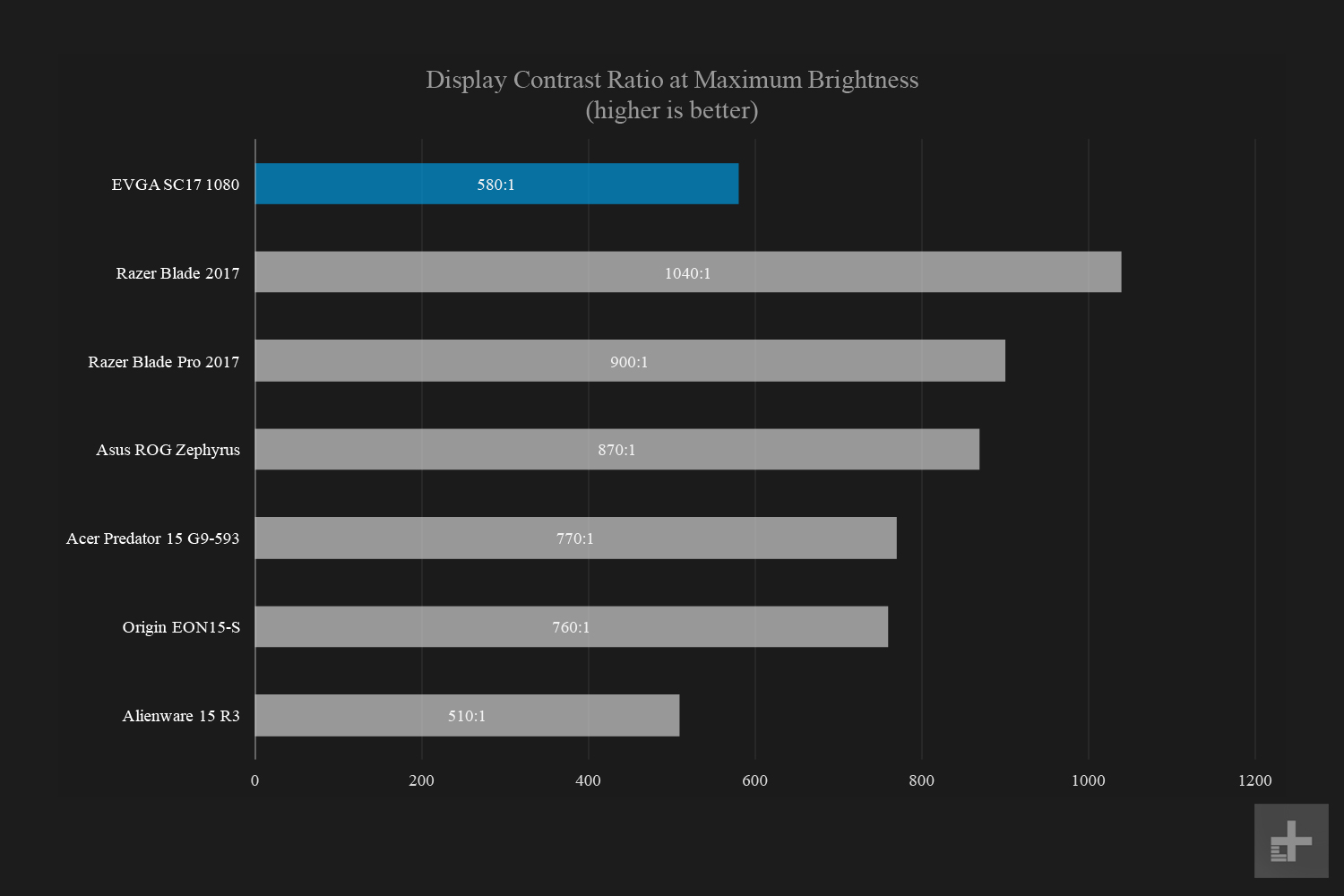
Task: Click the x-axis tick '400'
Action: (x=589, y=780)
